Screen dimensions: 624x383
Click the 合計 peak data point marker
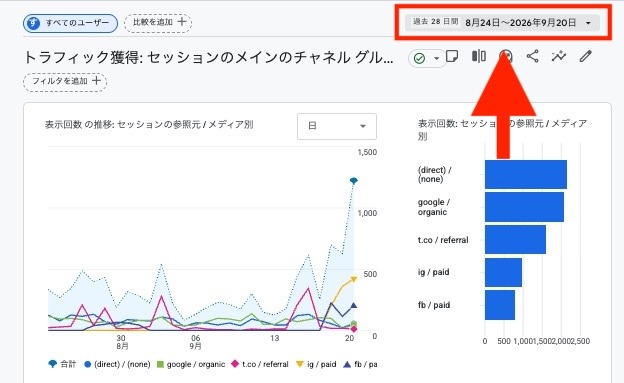tap(353, 181)
